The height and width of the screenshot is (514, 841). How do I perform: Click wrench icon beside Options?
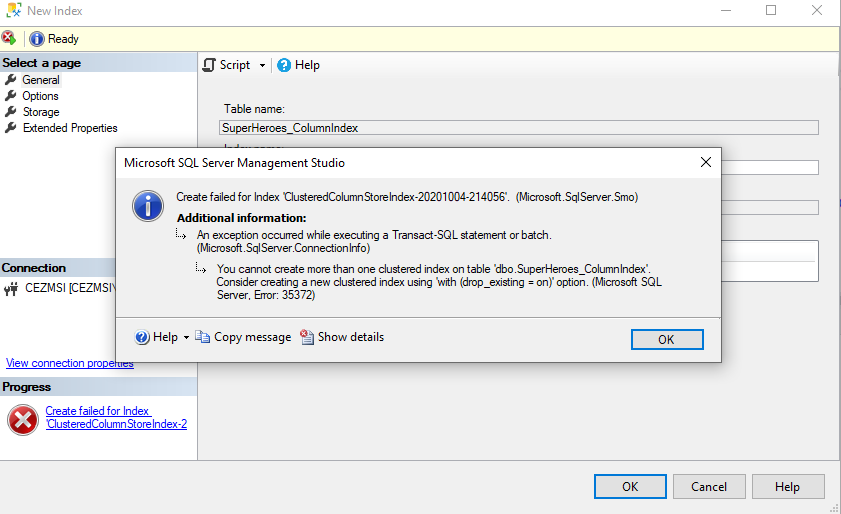point(10,96)
